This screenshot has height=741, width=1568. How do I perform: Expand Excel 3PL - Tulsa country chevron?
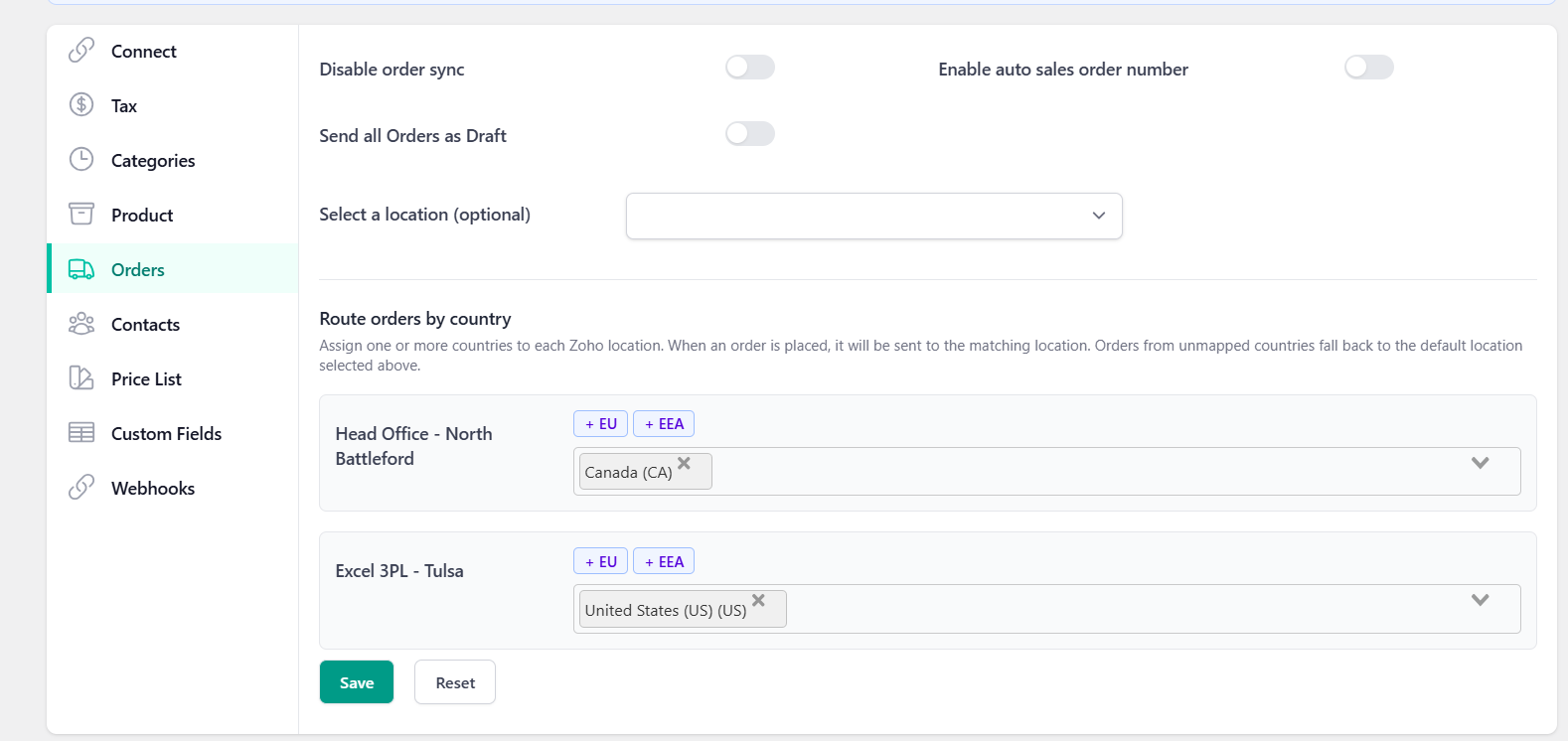[1480, 600]
